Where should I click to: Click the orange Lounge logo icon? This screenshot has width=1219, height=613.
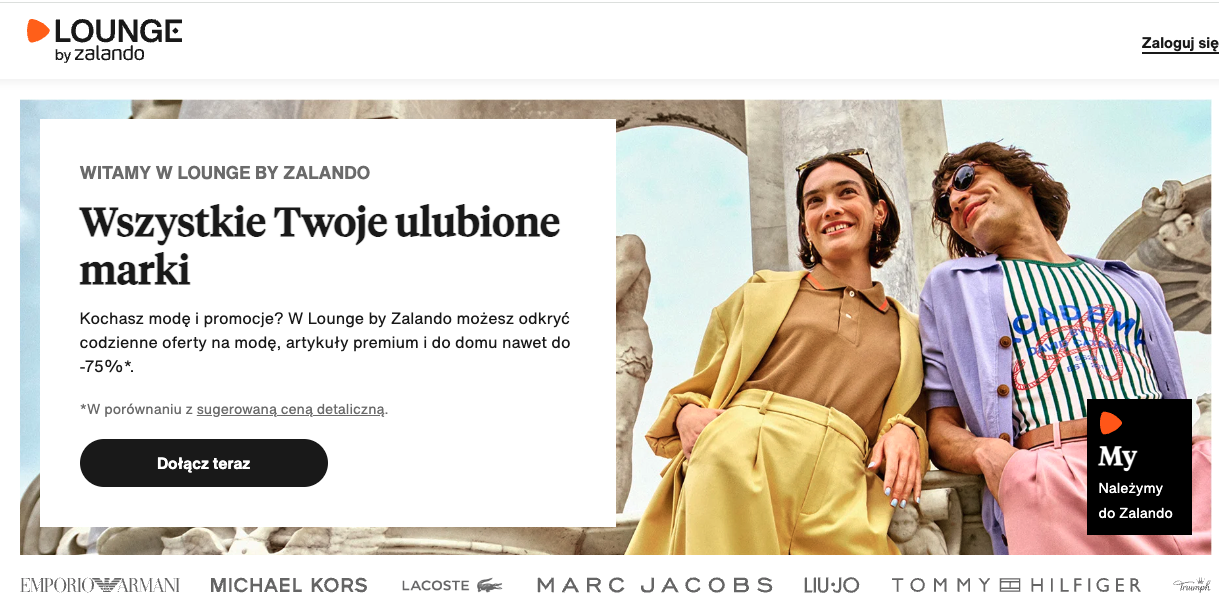tap(38, 31)
